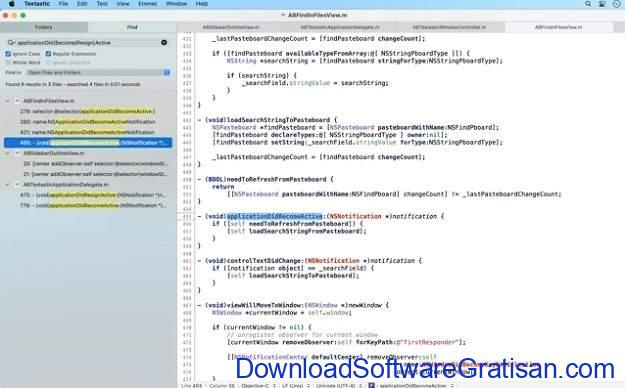
Task: Switch to the ABSidebarOutlineView.m tab
Action: [231, 27]
